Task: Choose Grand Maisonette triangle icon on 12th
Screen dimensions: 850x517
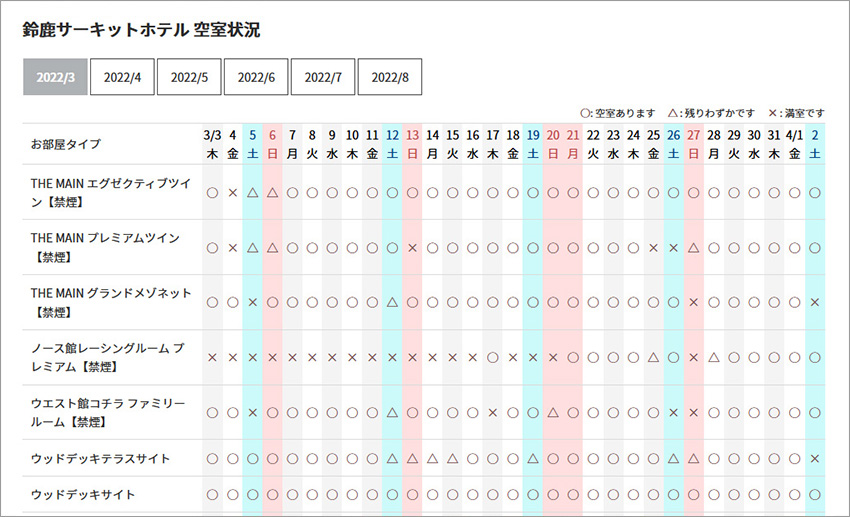Action: coord(392,302)
